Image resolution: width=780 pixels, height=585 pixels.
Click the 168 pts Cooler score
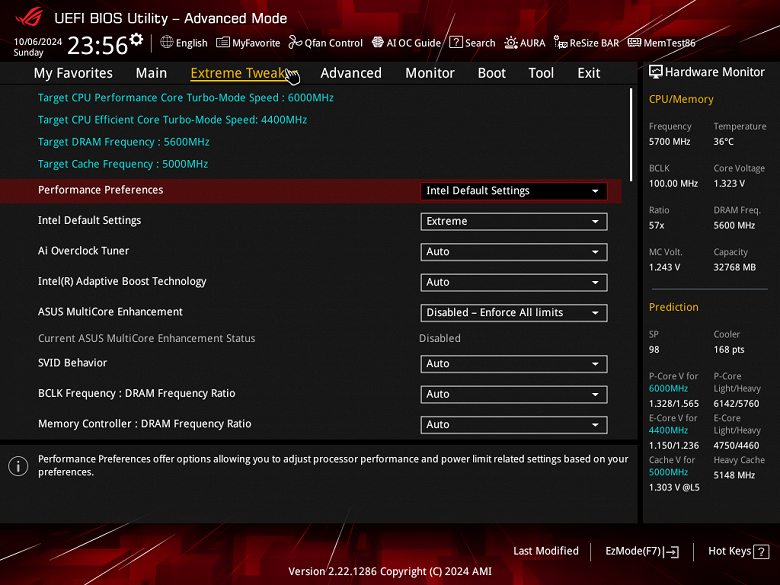pyautogui.click(x=729, y=350)
